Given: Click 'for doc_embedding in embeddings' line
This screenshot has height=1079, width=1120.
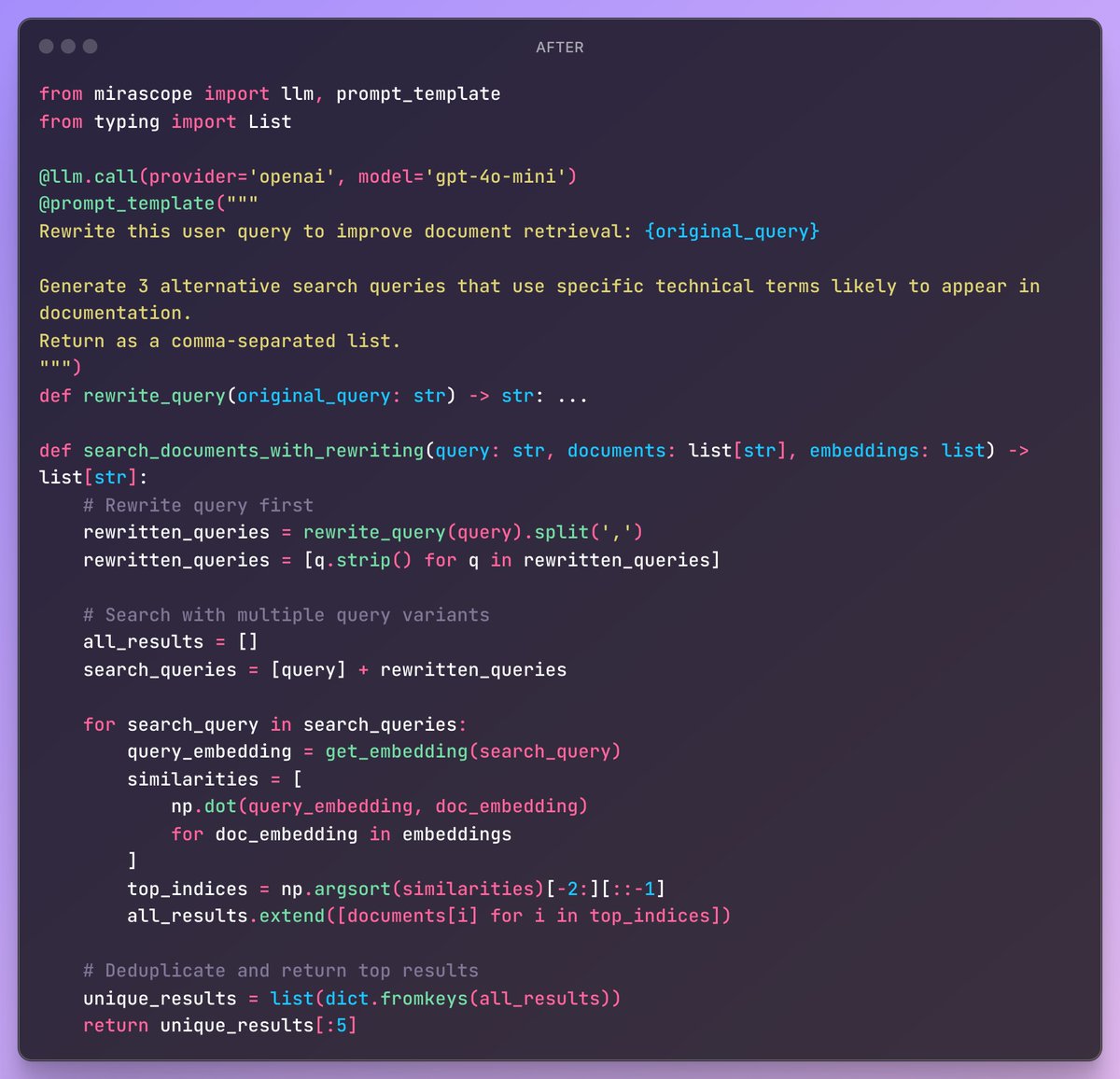Looking at the screenshot, I should point(342,834).
